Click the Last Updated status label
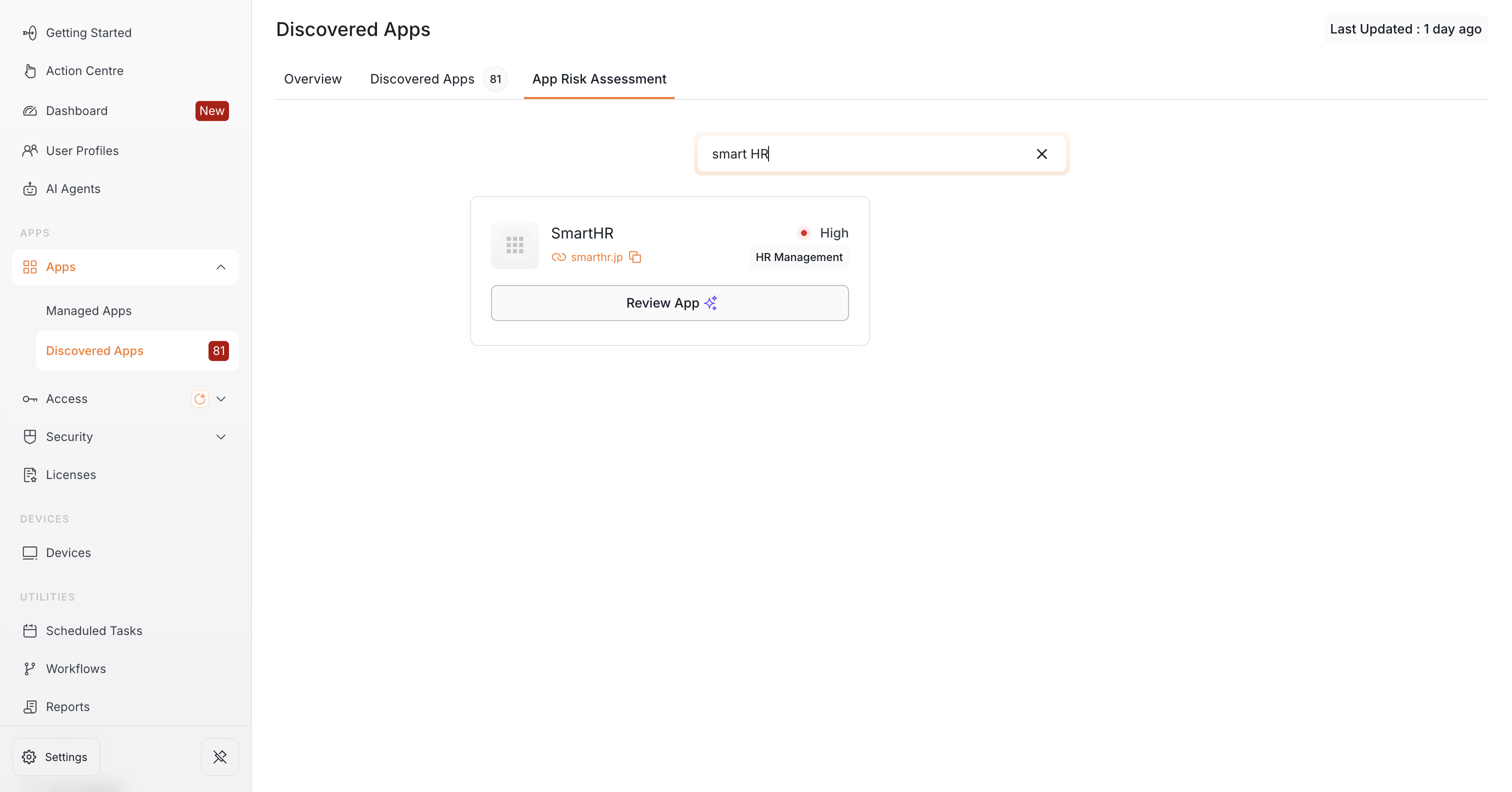The width and height of the screenshot is (1512, 792). pos(1405,29)
